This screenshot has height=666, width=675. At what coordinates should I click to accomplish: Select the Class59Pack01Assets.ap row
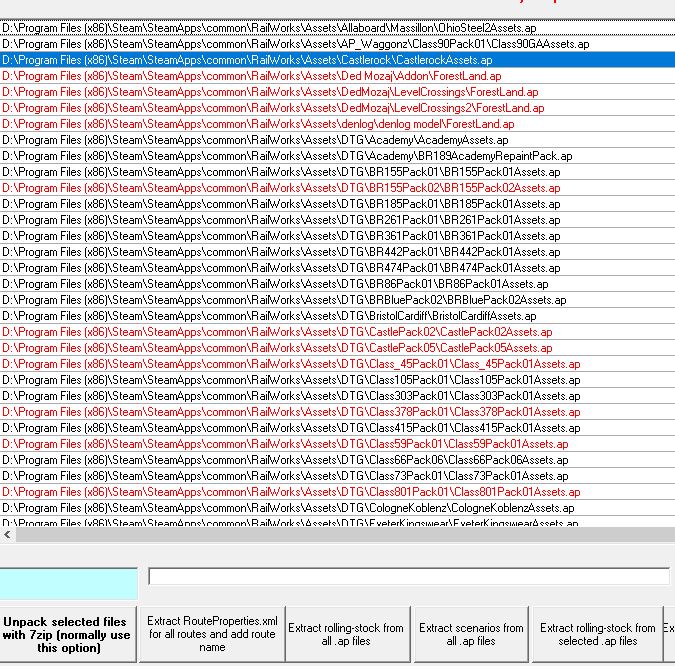(x=338, y=444)
